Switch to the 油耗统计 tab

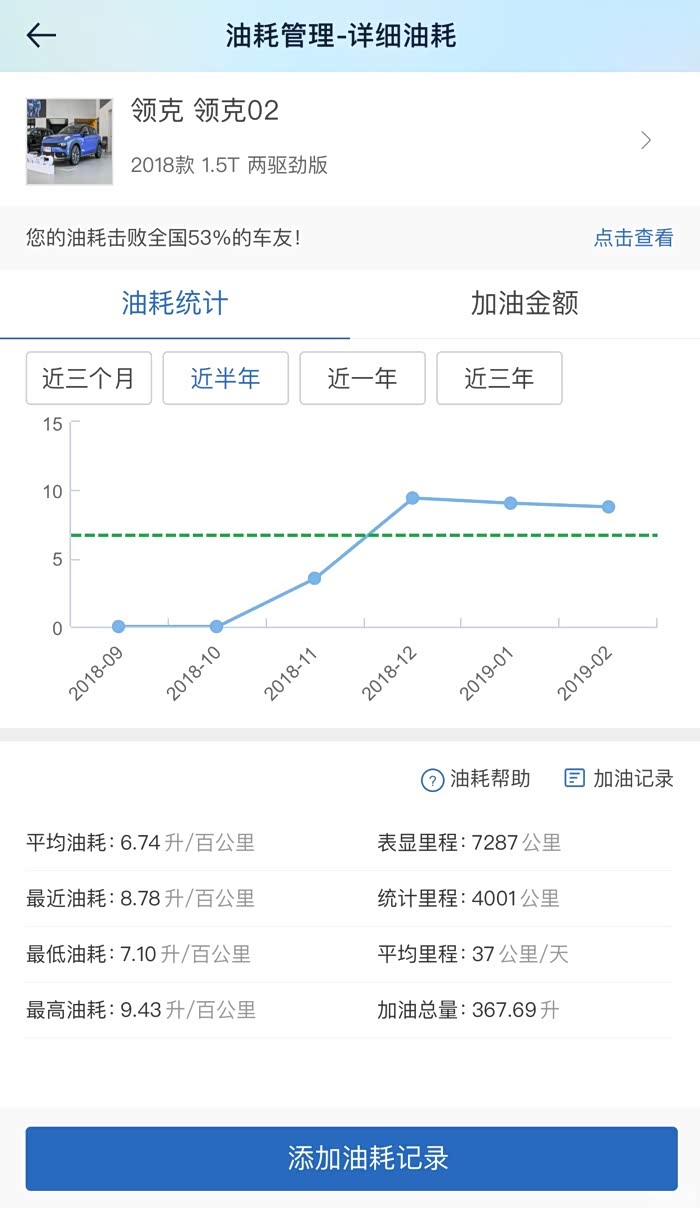pos(175,304)
